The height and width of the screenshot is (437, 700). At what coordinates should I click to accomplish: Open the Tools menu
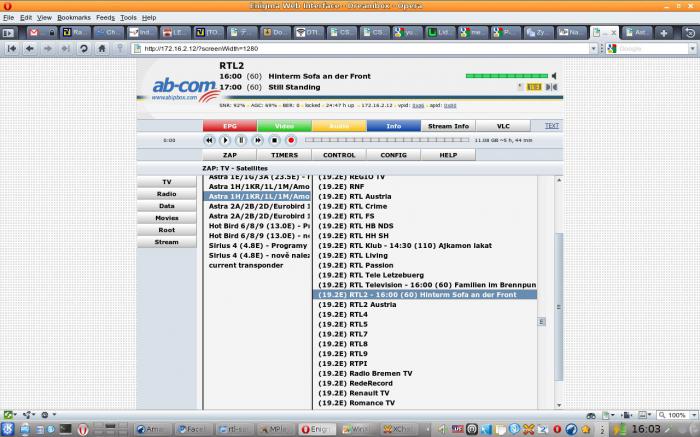128,17
